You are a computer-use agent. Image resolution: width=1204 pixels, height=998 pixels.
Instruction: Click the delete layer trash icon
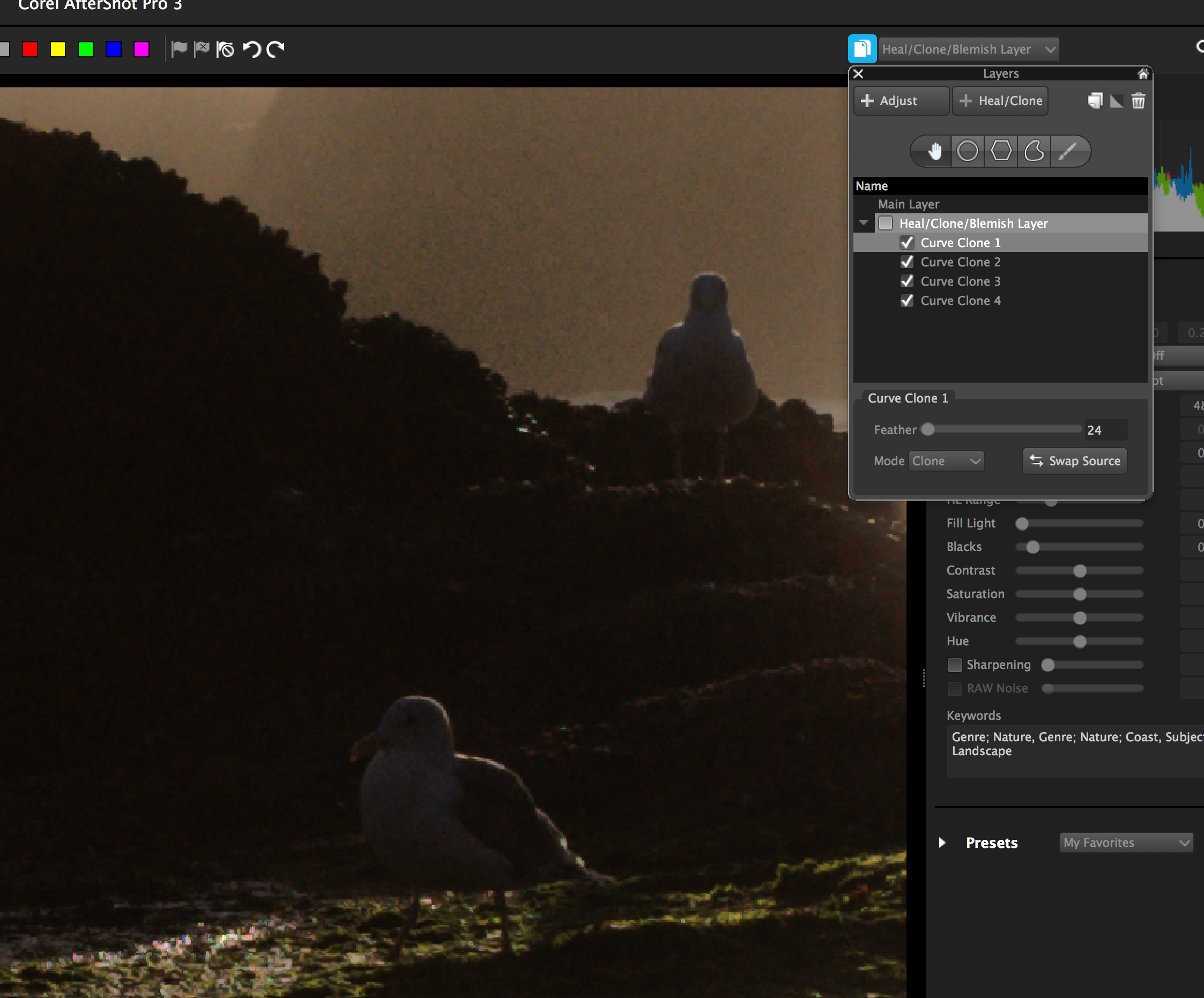1138,101
